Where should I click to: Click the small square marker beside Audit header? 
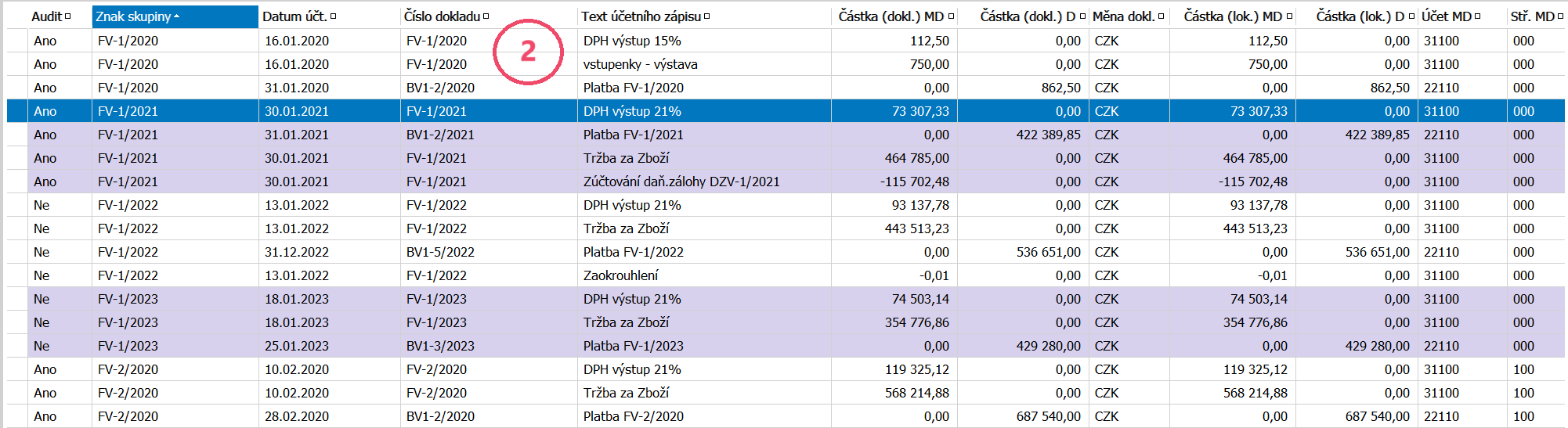point(68,16)
